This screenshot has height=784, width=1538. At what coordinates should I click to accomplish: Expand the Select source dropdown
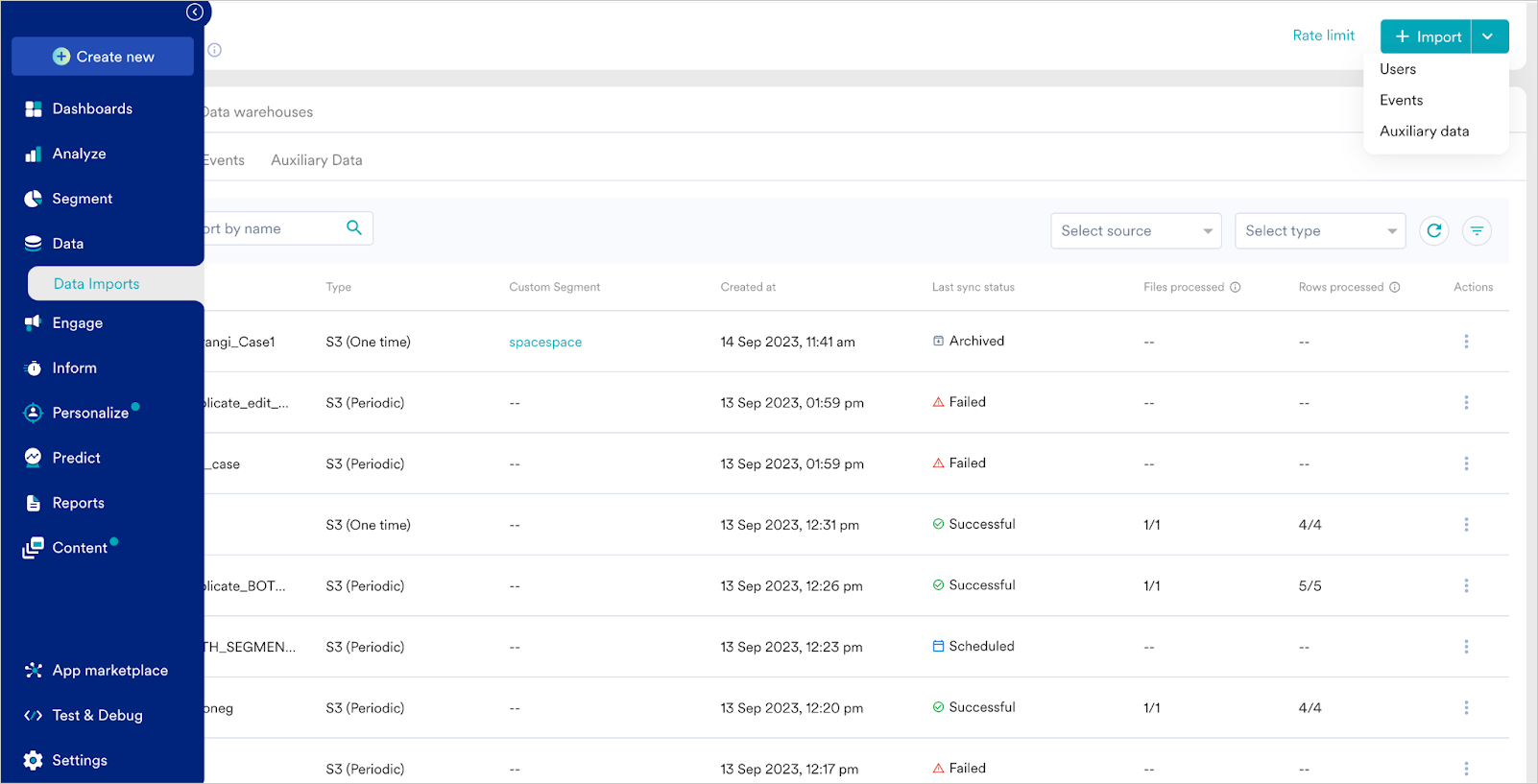1135,231
